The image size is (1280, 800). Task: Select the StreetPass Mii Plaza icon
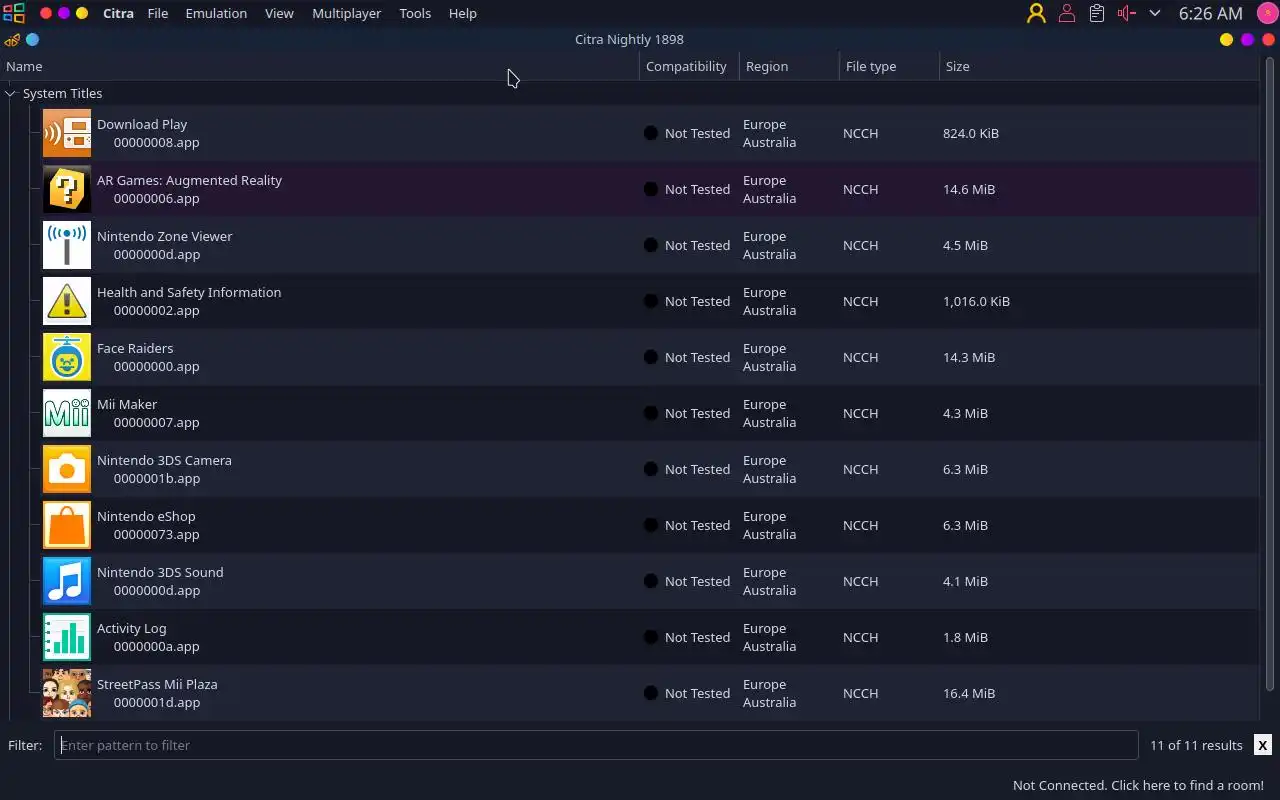pos(67,693)
